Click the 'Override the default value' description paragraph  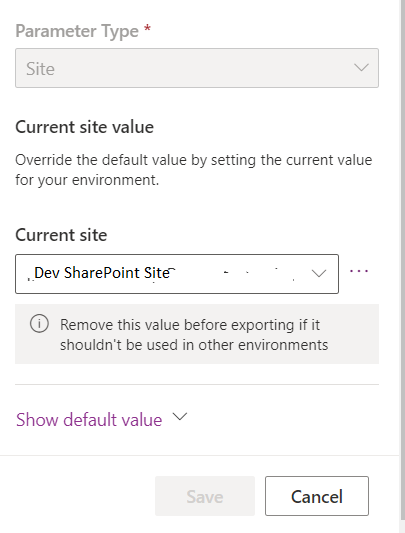click(194, 170)
